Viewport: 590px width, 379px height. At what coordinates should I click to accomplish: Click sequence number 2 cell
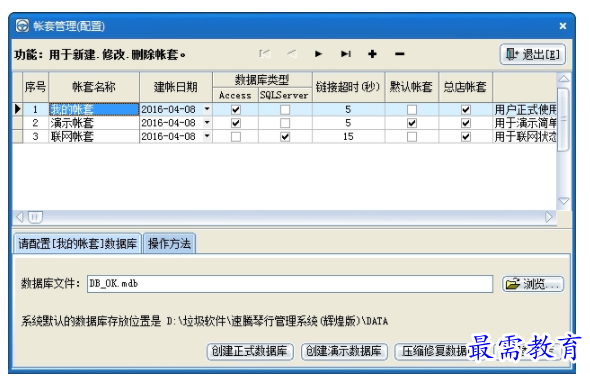coord(35,123)
